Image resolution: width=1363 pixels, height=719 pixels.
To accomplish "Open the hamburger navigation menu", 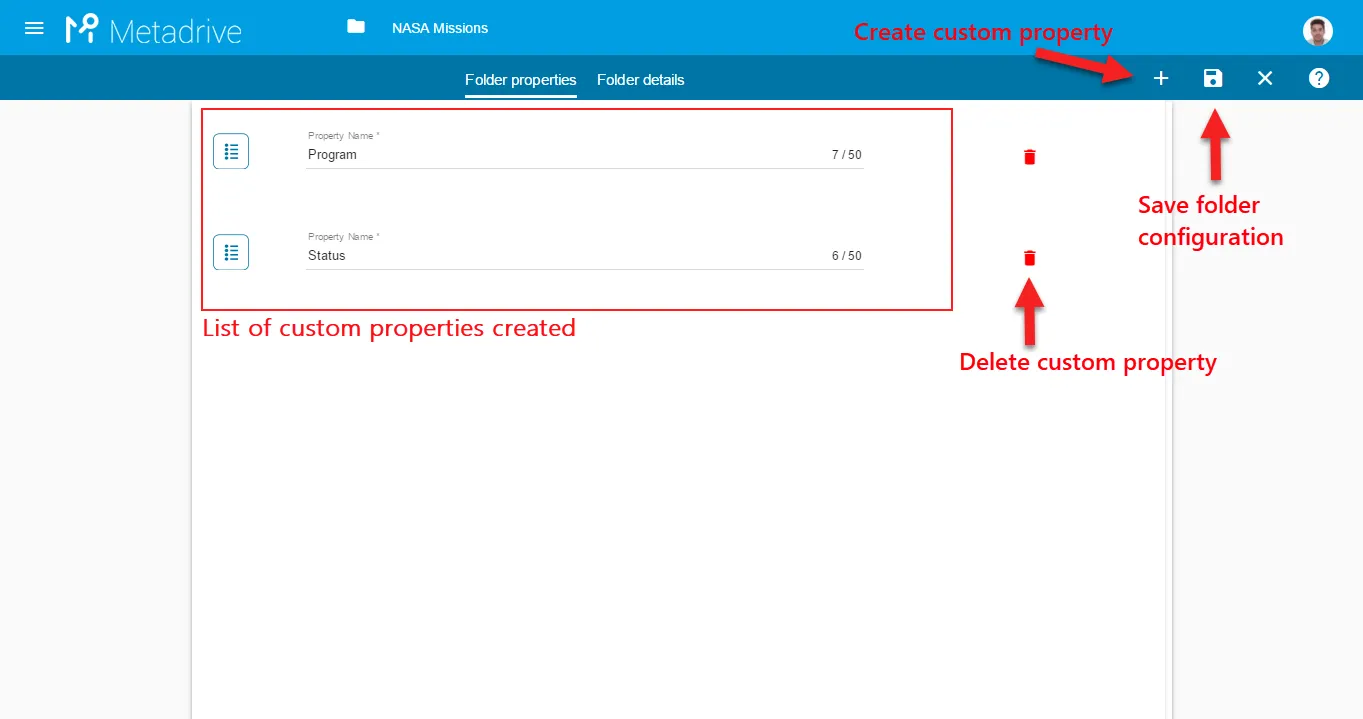I will 34,28.
